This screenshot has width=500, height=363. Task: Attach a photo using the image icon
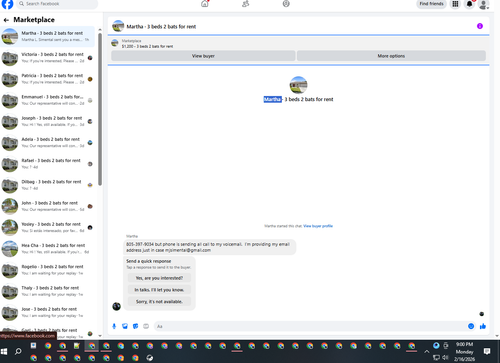point(125,326)
